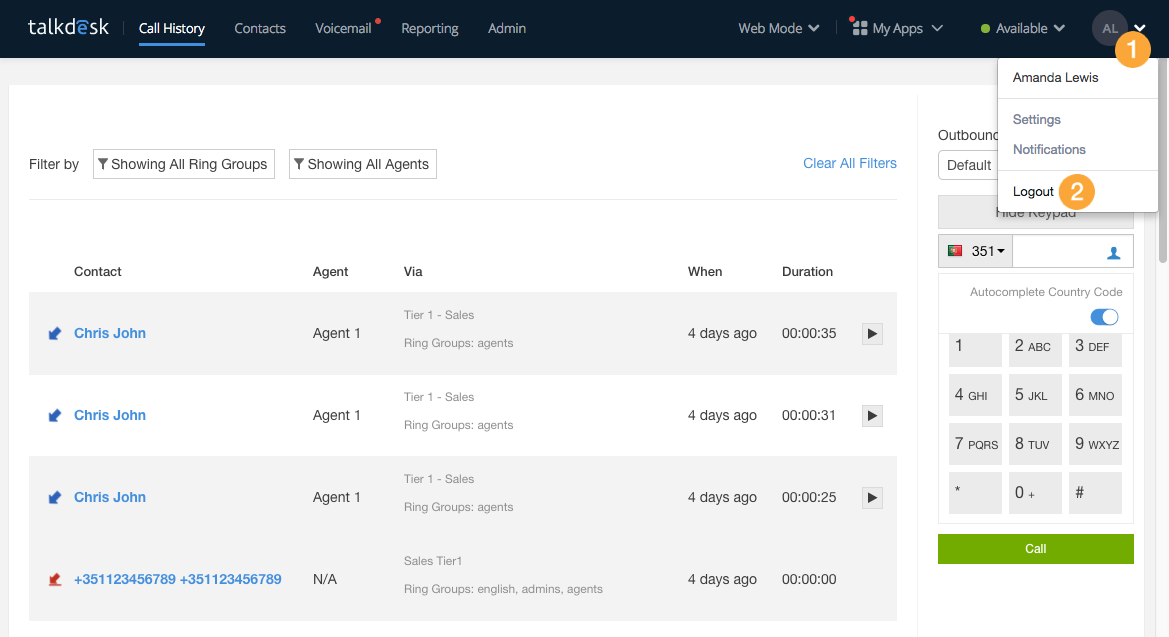Go to the Reporting tab
This screenshot has height=637, width=1169.
tap(429, 28)
